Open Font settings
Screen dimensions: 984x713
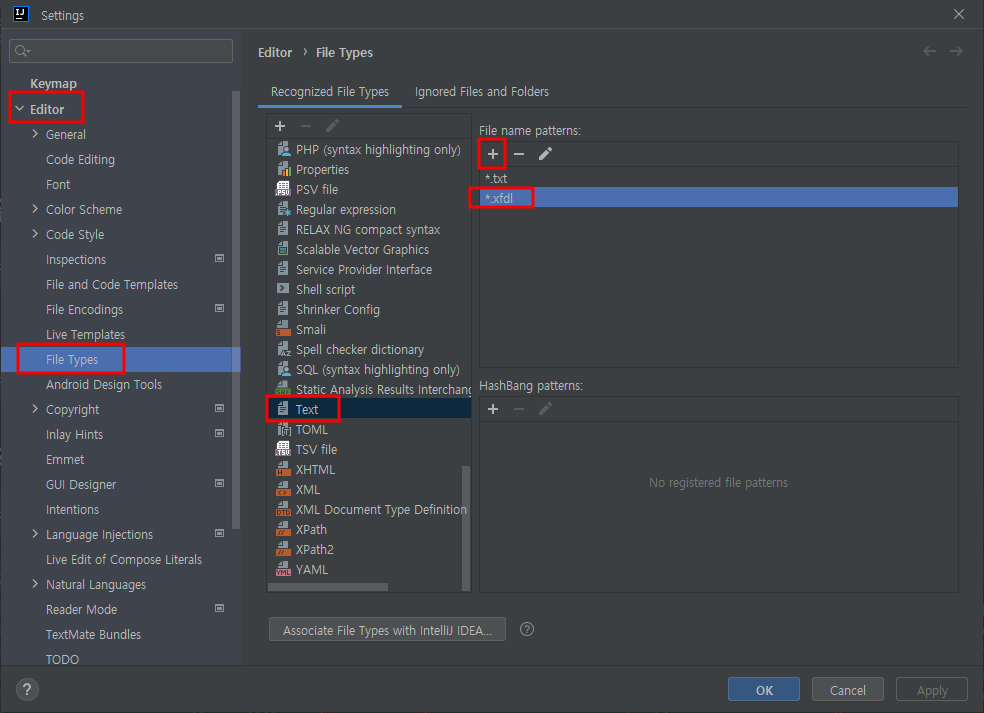(58, 185)
